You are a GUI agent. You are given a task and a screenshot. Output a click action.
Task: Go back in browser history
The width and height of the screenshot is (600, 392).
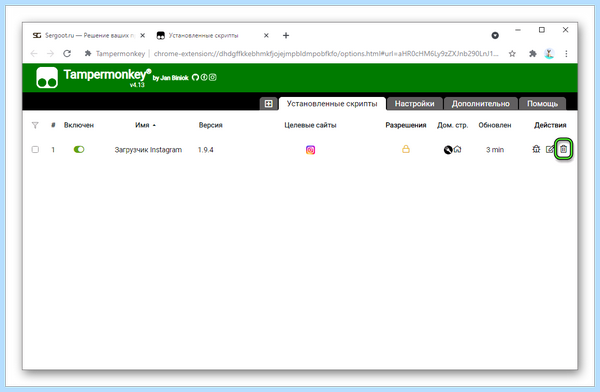click(x=34, y=54)
